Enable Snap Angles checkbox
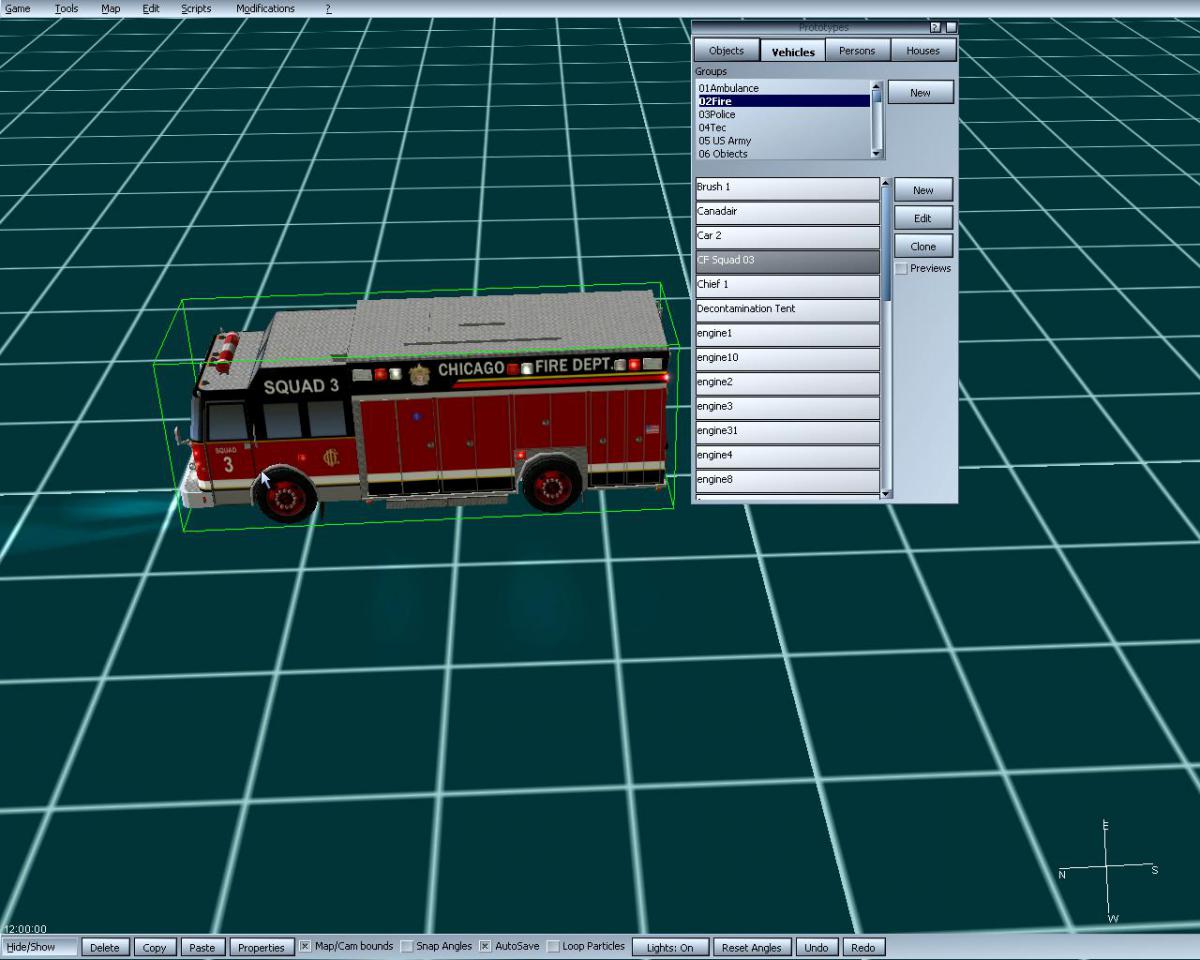Screen dimensions: 1200x960 tap(407, 946)
